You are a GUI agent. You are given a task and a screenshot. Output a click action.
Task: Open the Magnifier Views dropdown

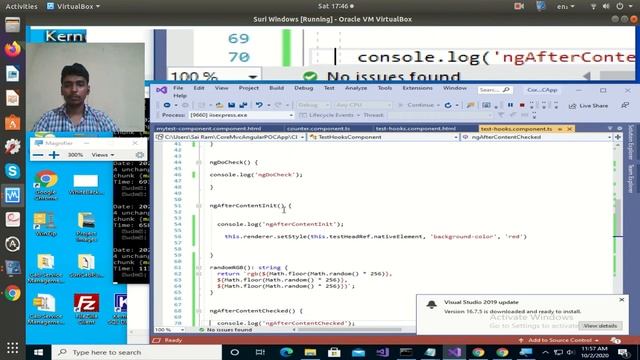point(102,155)
